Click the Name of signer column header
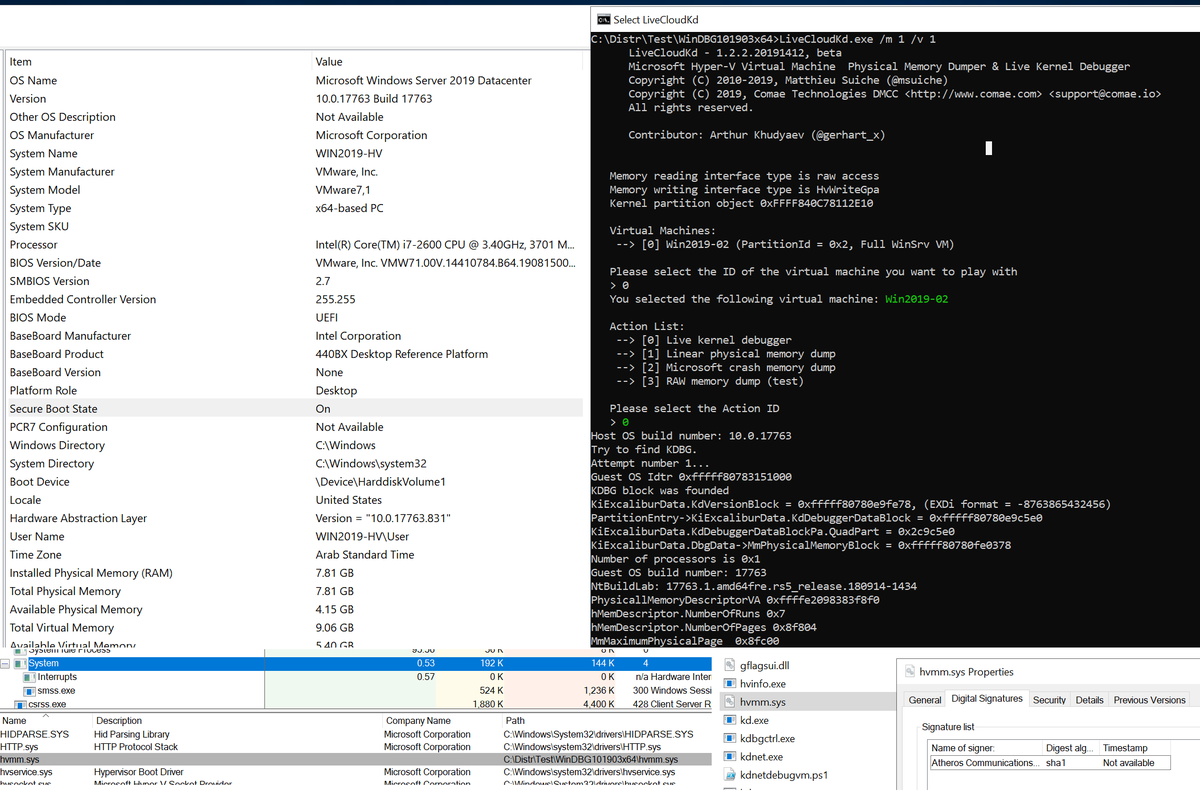1200x794 pixels. [x=984, y=748]
